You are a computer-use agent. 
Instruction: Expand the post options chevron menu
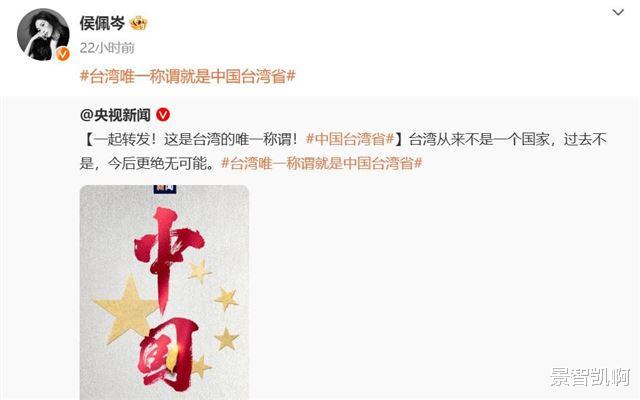[x=618, y=13]
